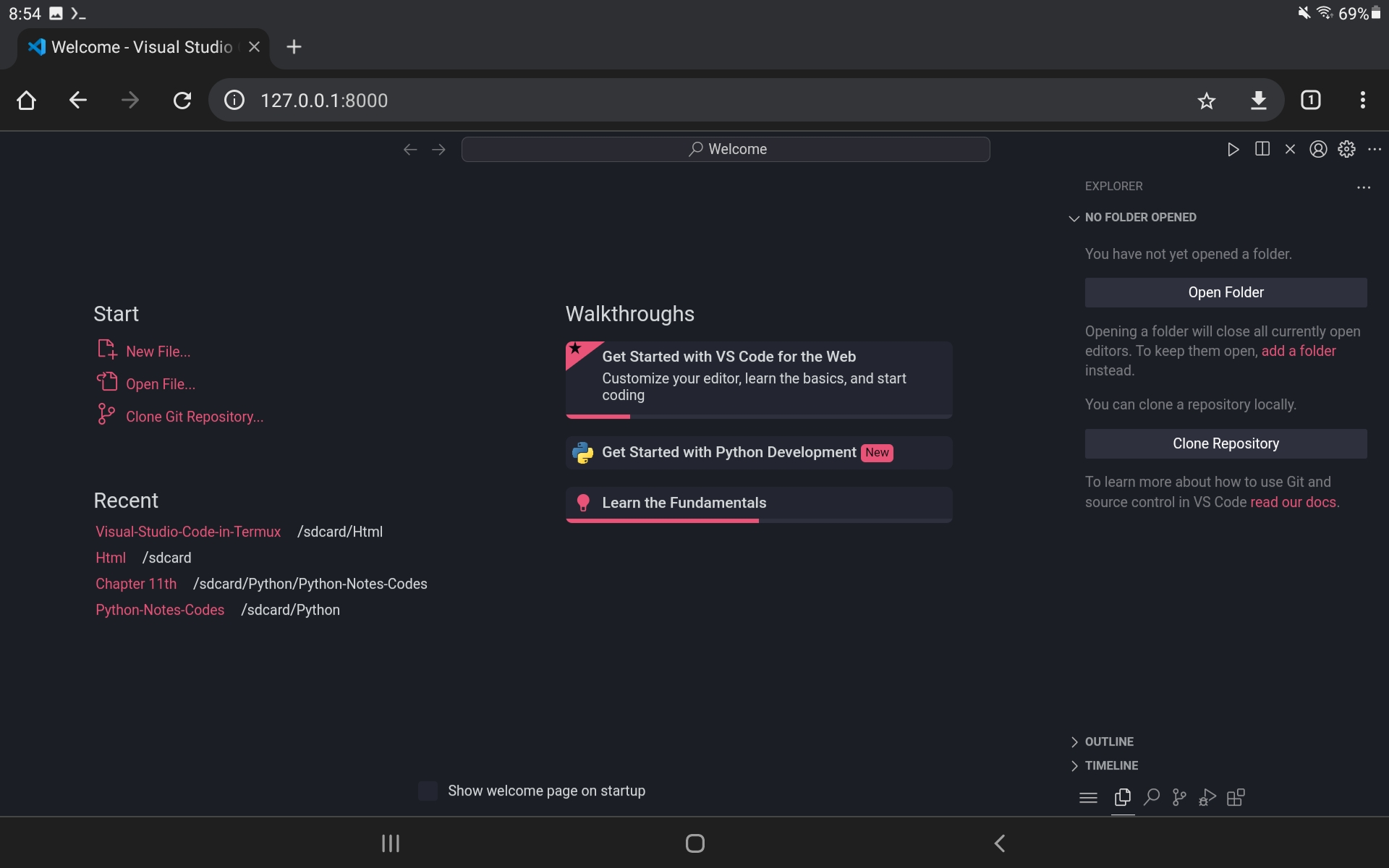The height and width of the screenshot is (868, 1389).
Task: Open the Extensions view icon
Action: [x=1236, y=797]
